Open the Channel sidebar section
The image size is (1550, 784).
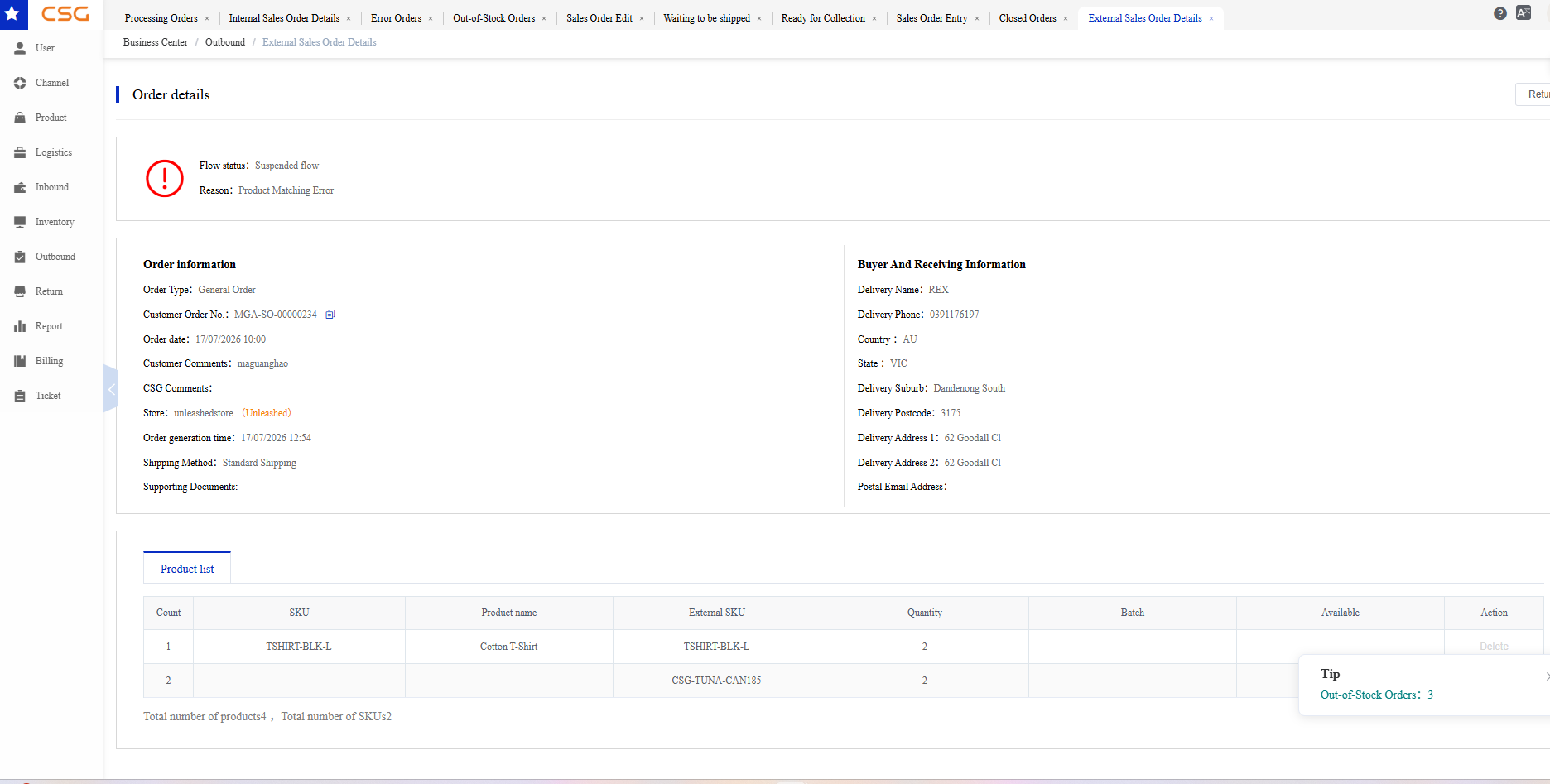click(x=51, y=83)
